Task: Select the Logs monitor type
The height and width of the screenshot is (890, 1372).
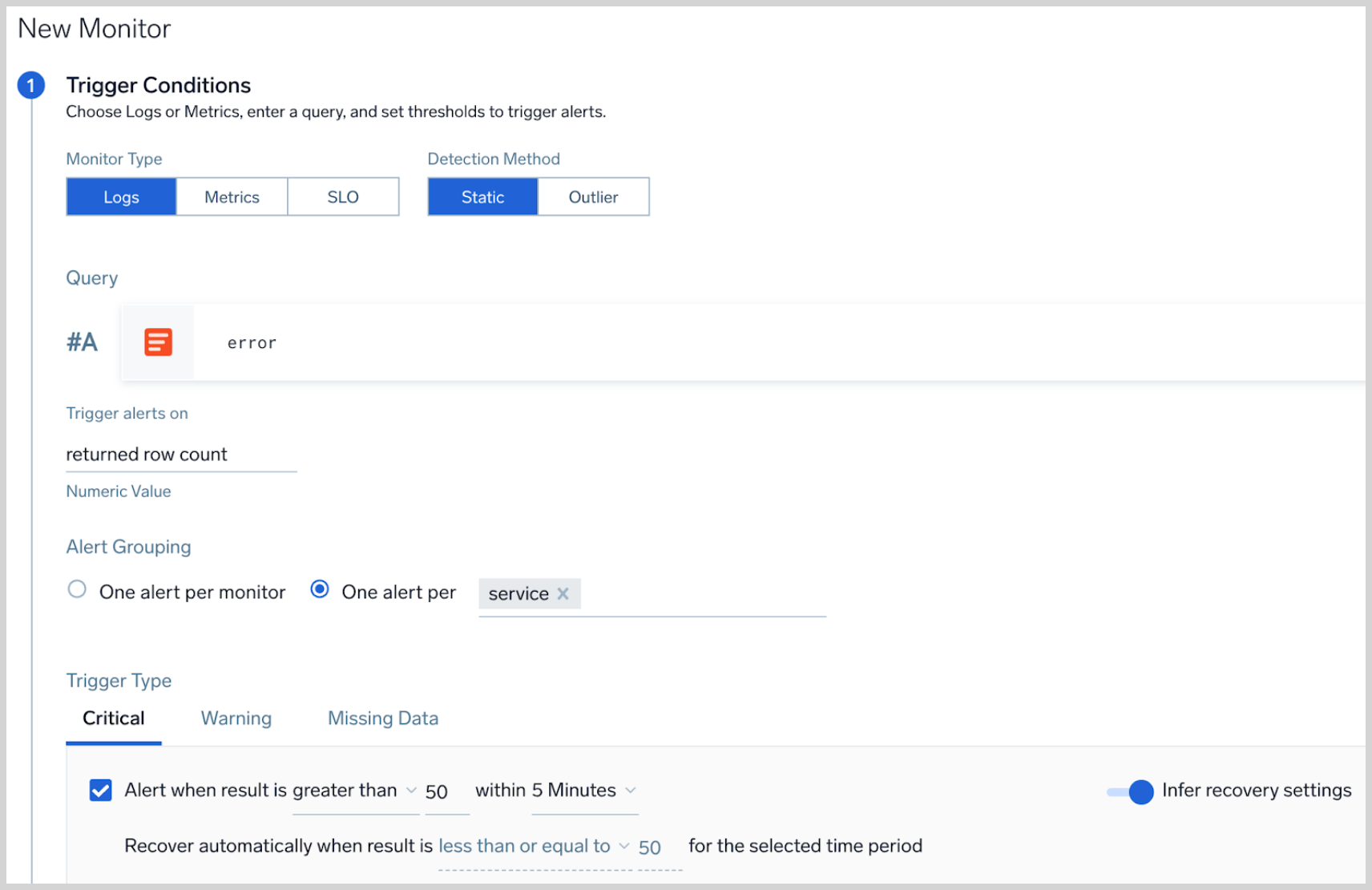Action: click(121, 197)
